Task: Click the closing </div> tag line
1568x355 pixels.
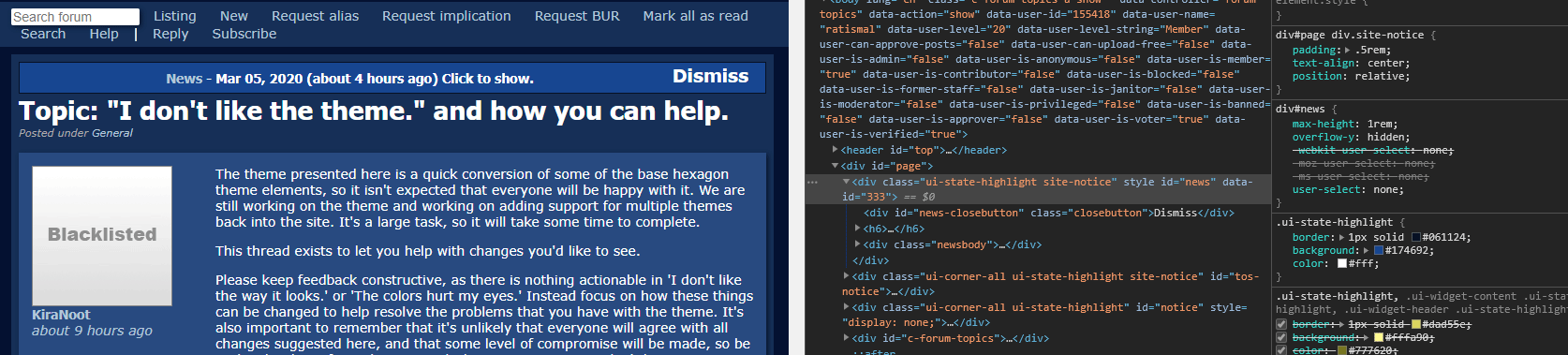Action: 870,260
